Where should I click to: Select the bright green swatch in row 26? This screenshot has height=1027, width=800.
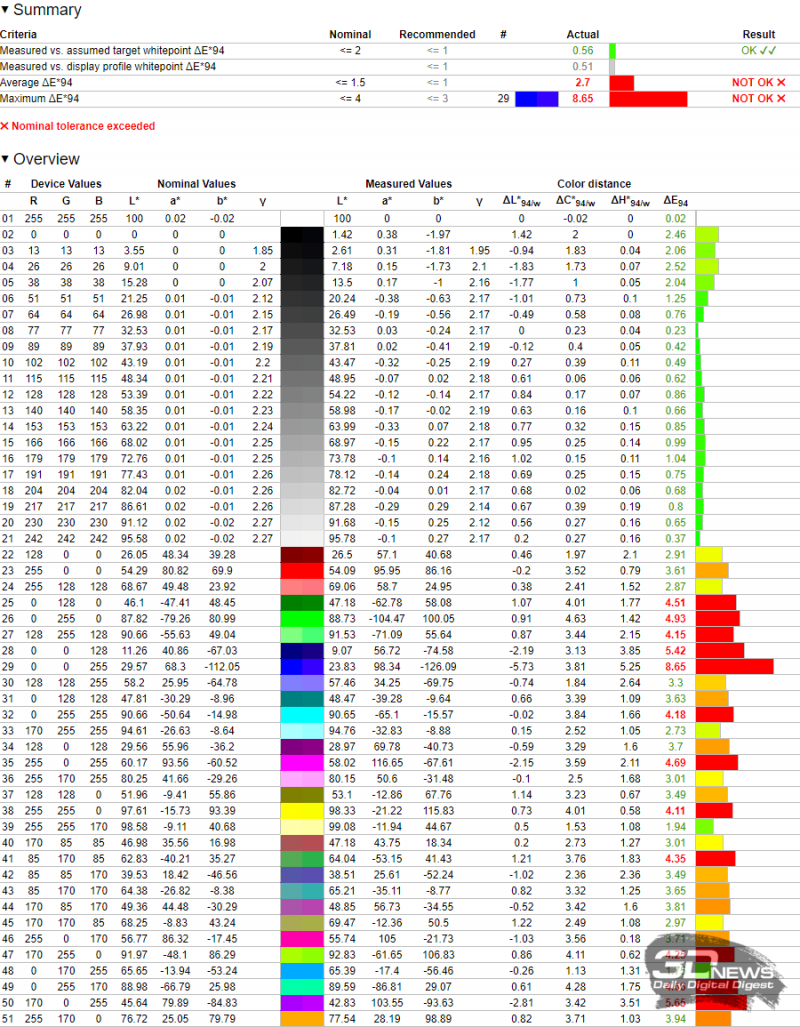click(x=303, y=619)
